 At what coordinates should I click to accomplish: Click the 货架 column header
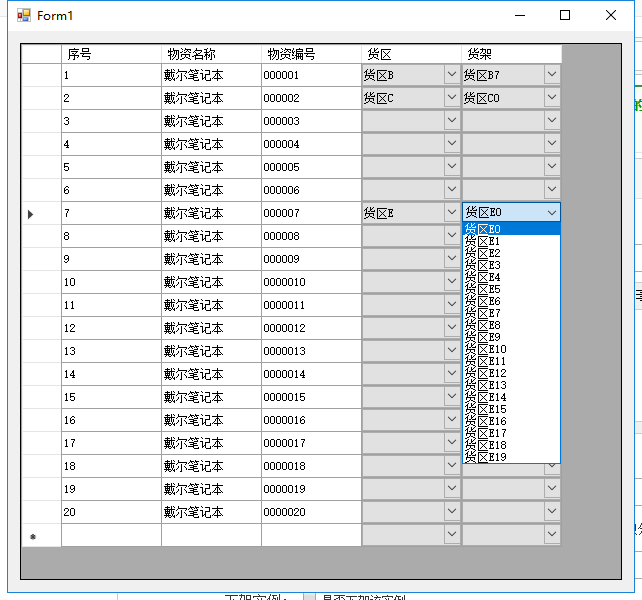[x=511, y=54]
